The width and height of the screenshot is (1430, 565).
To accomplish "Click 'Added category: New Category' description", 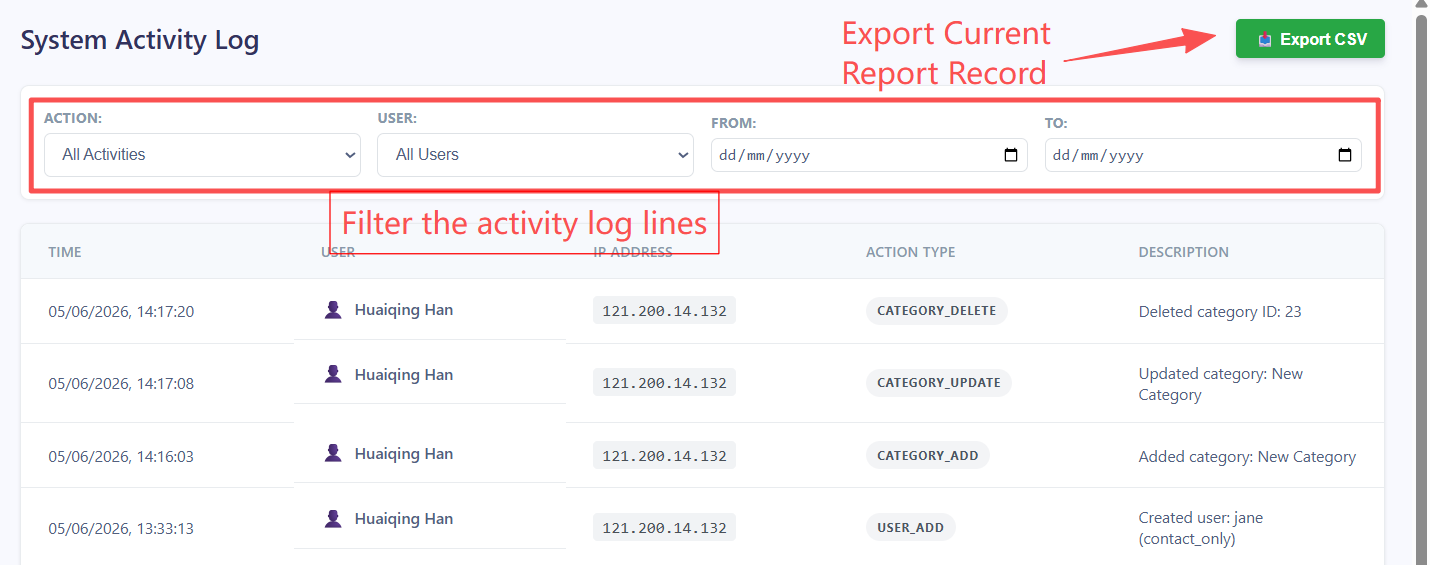I will 1247,457.
